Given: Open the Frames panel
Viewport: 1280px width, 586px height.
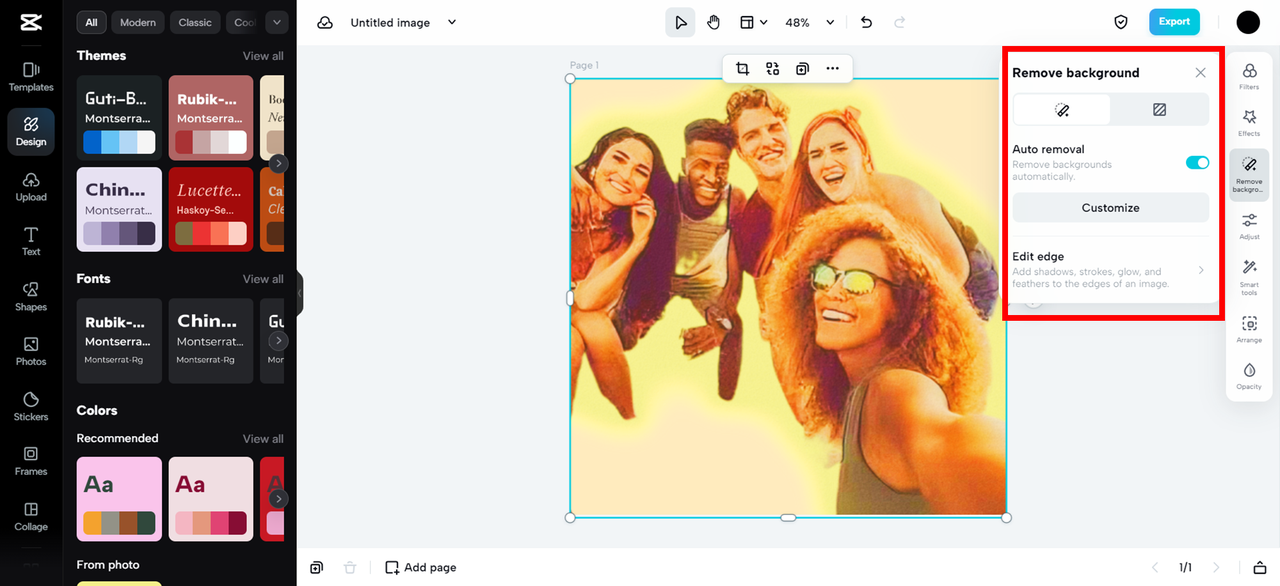Looking at the screenshot, I should pyautogui.click(x=31, y=460).
